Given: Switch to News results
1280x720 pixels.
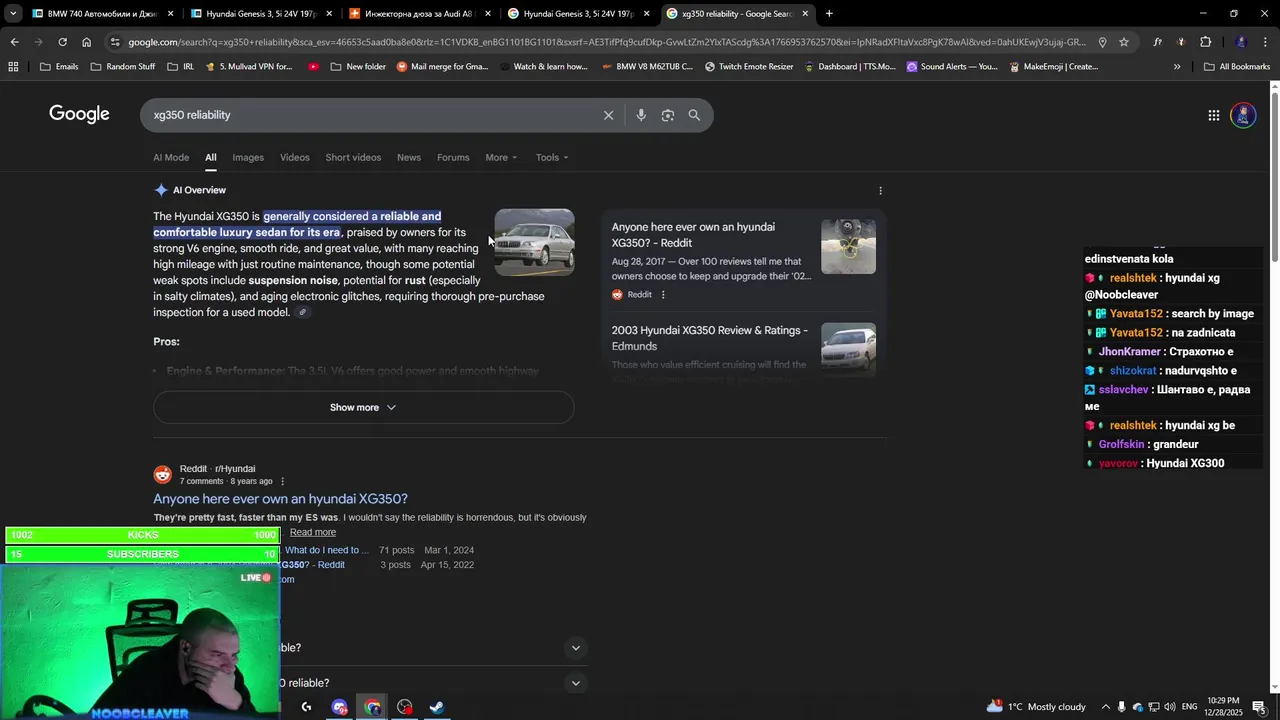Looking at the screenshot, I should pyautogui.click(x=409, y=157).
